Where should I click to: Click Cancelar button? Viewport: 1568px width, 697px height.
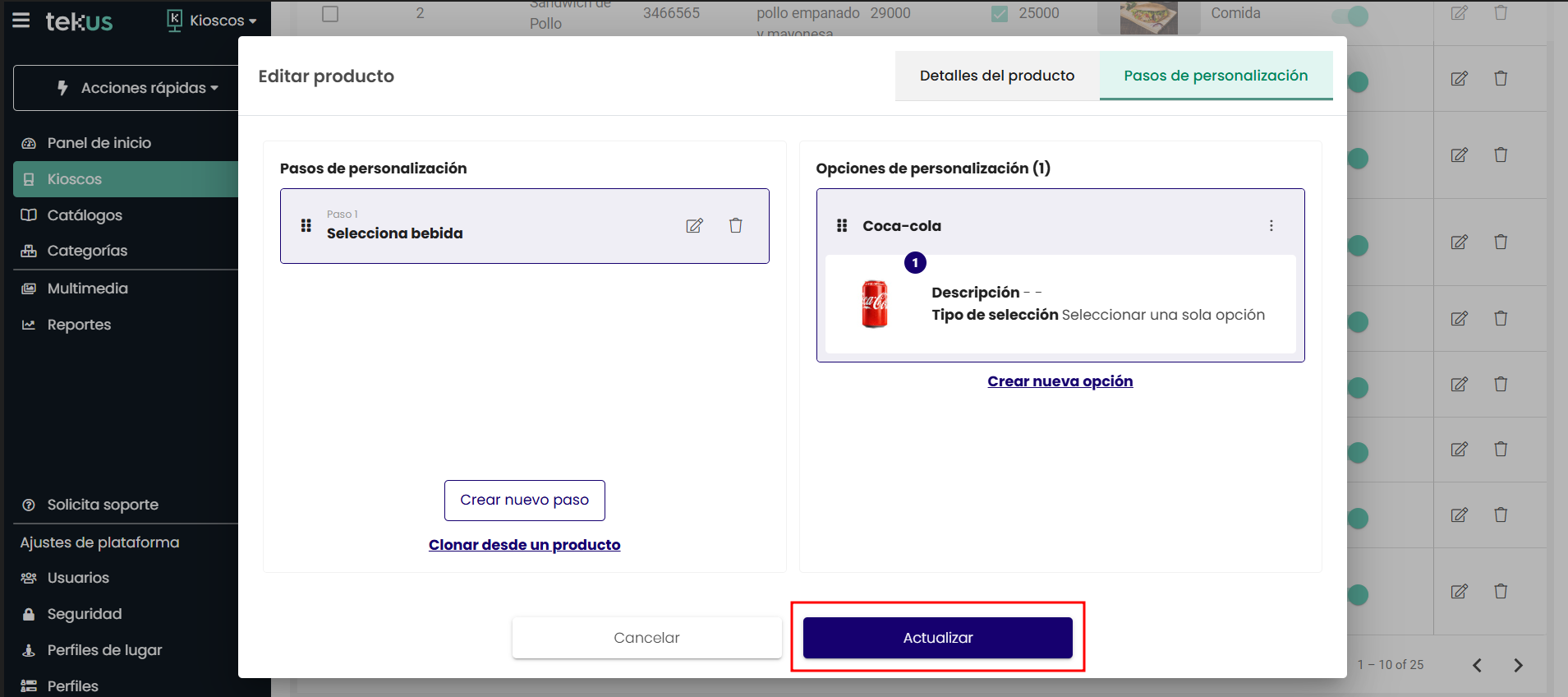[647, 638]
